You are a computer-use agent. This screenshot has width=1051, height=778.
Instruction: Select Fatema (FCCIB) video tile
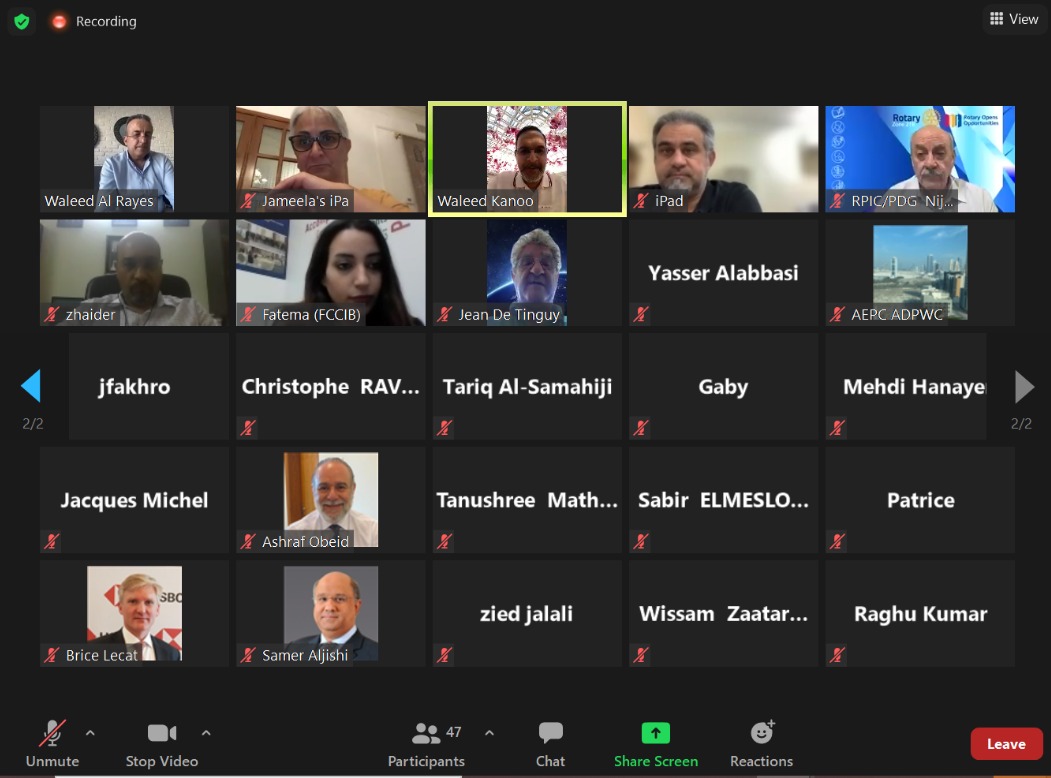[x=330, y=273]
